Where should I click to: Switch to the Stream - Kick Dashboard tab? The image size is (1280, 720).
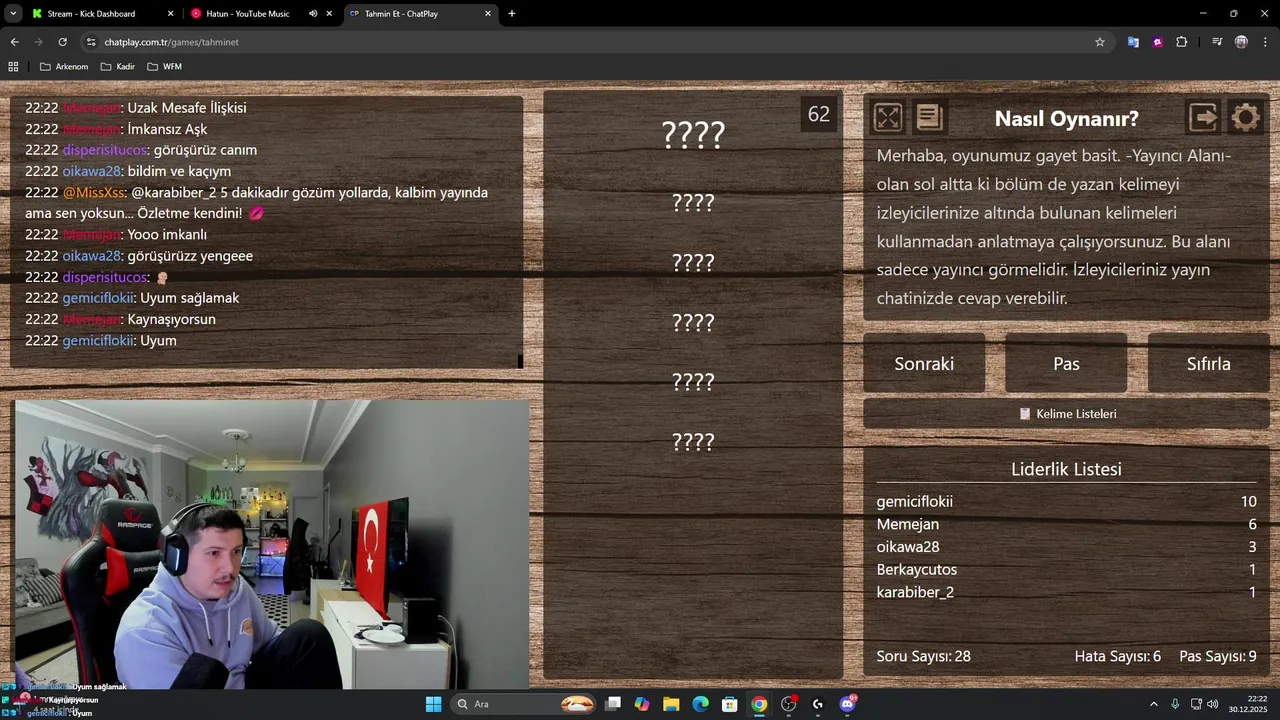pos(103,14)
